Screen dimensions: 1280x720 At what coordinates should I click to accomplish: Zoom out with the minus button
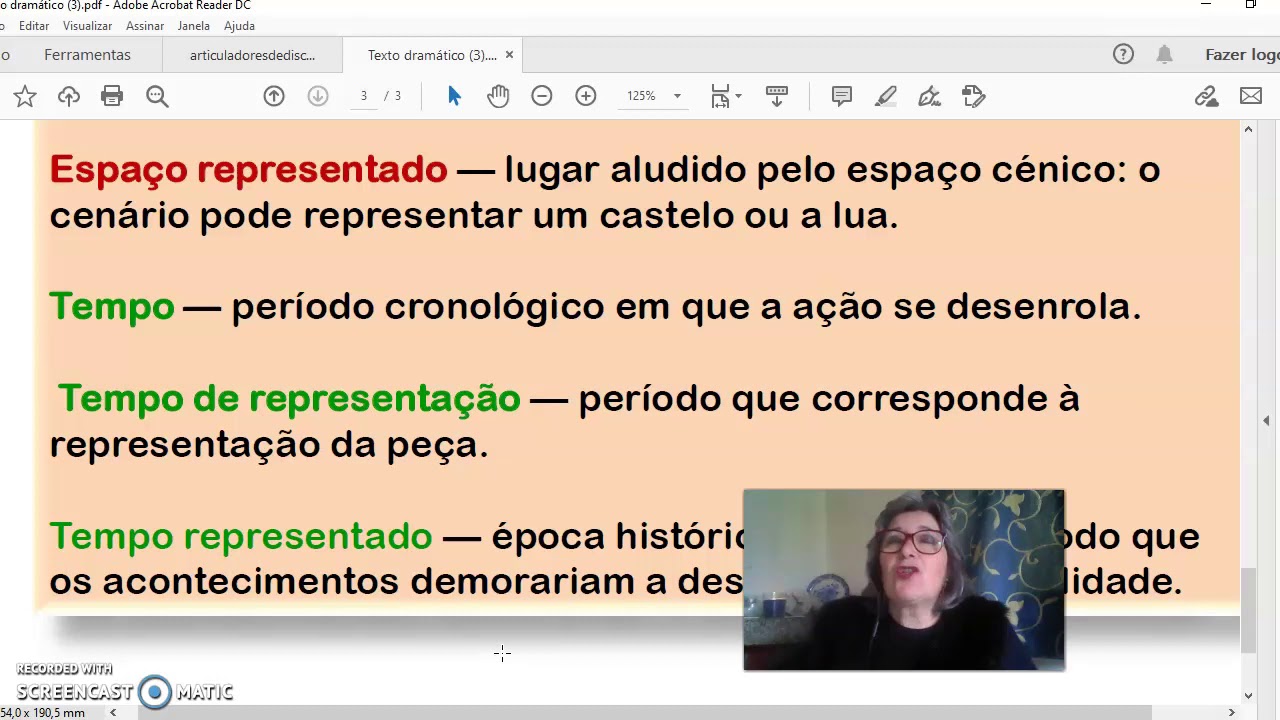542,96
